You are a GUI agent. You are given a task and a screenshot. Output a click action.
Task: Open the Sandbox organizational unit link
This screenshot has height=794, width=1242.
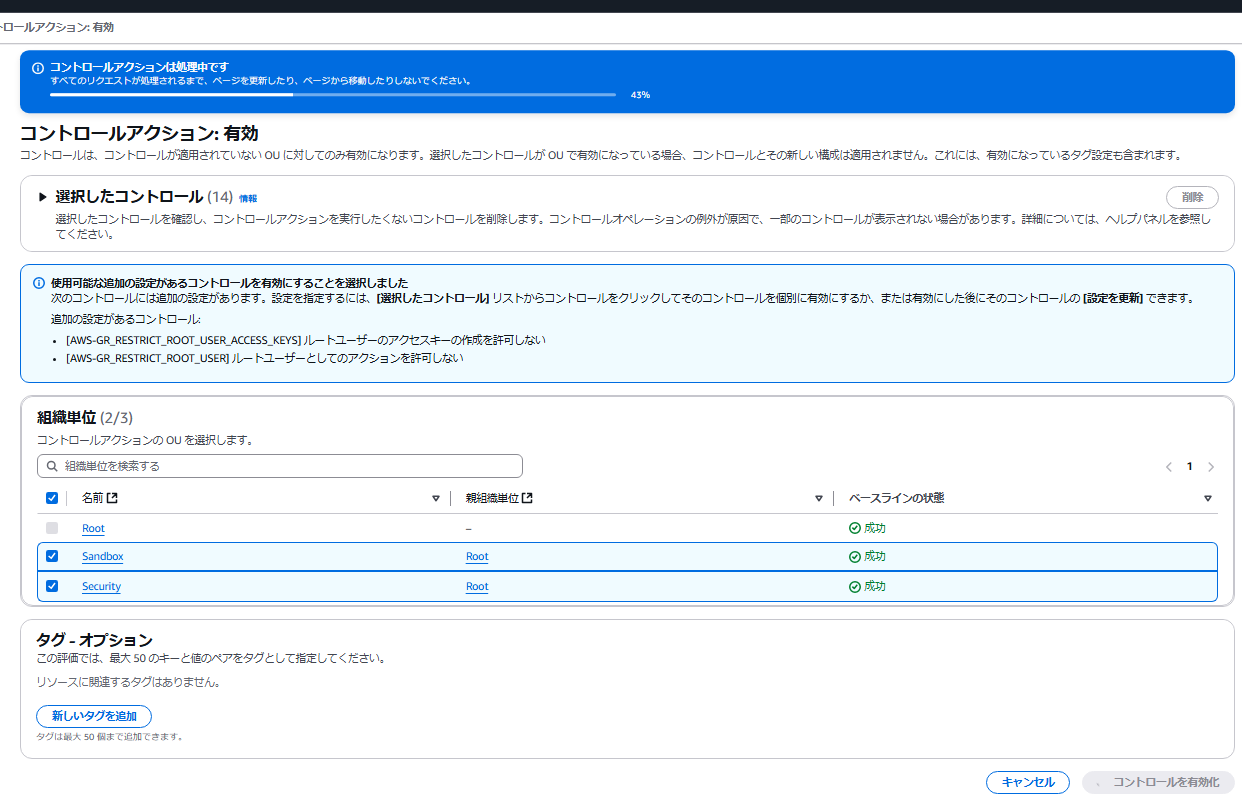[103, 556]
